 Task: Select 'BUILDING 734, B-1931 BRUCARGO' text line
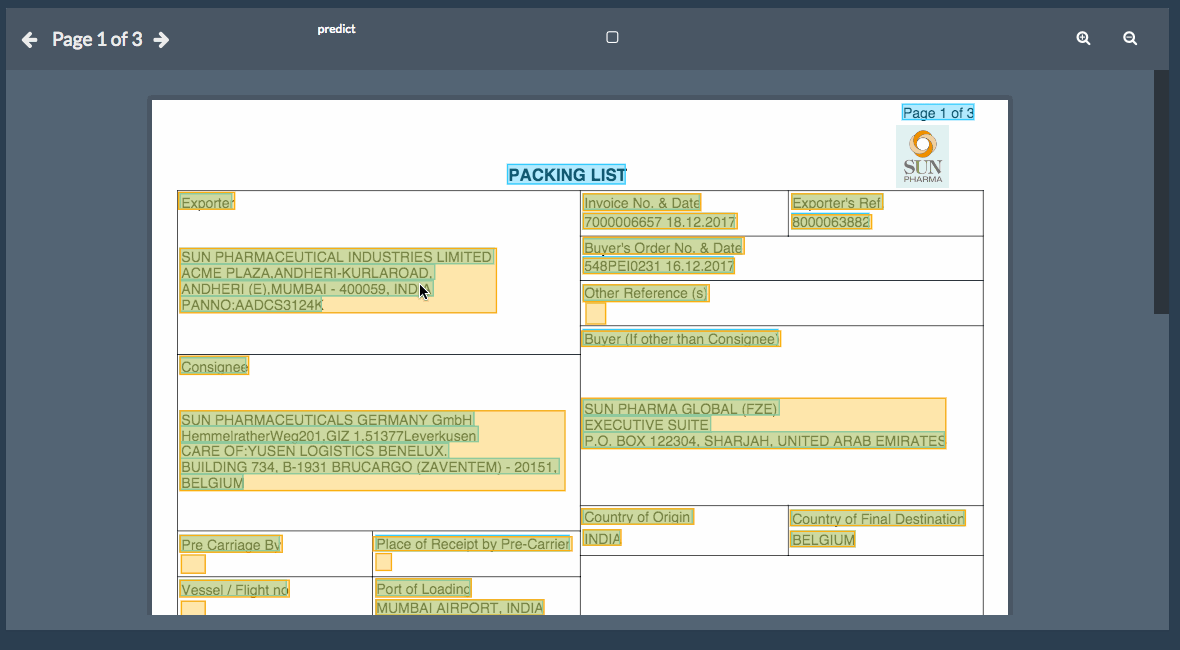[x=370, y=467]
